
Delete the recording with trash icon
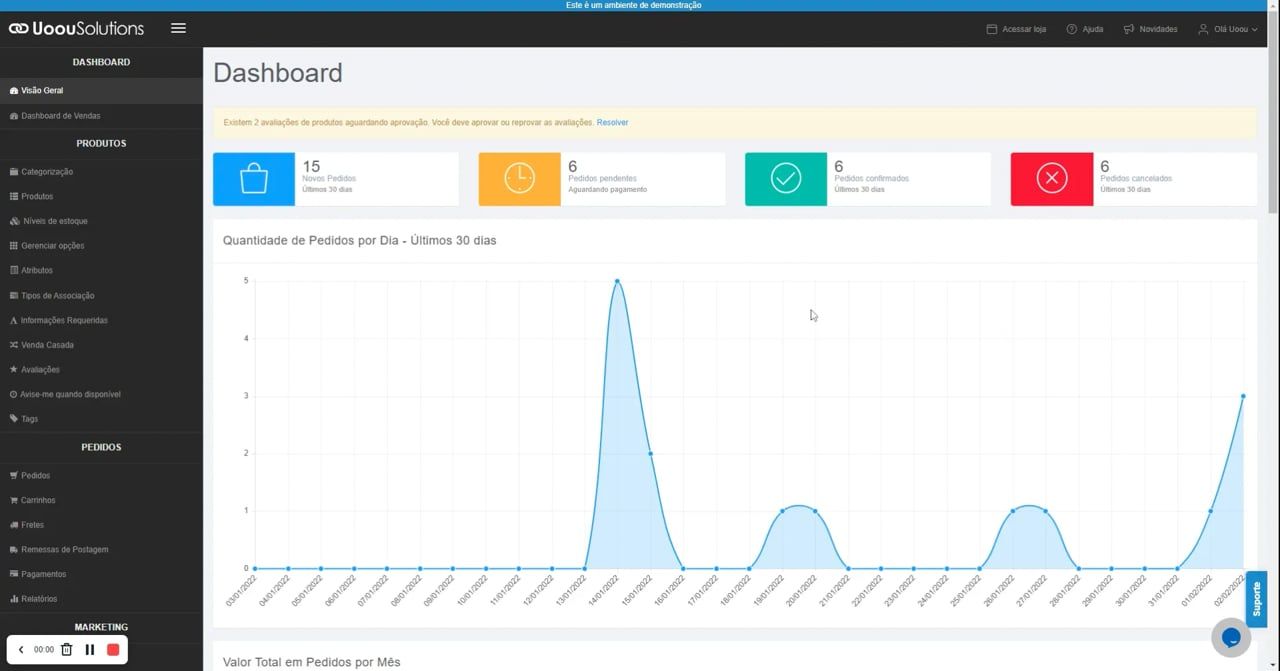tap(67, 650)
